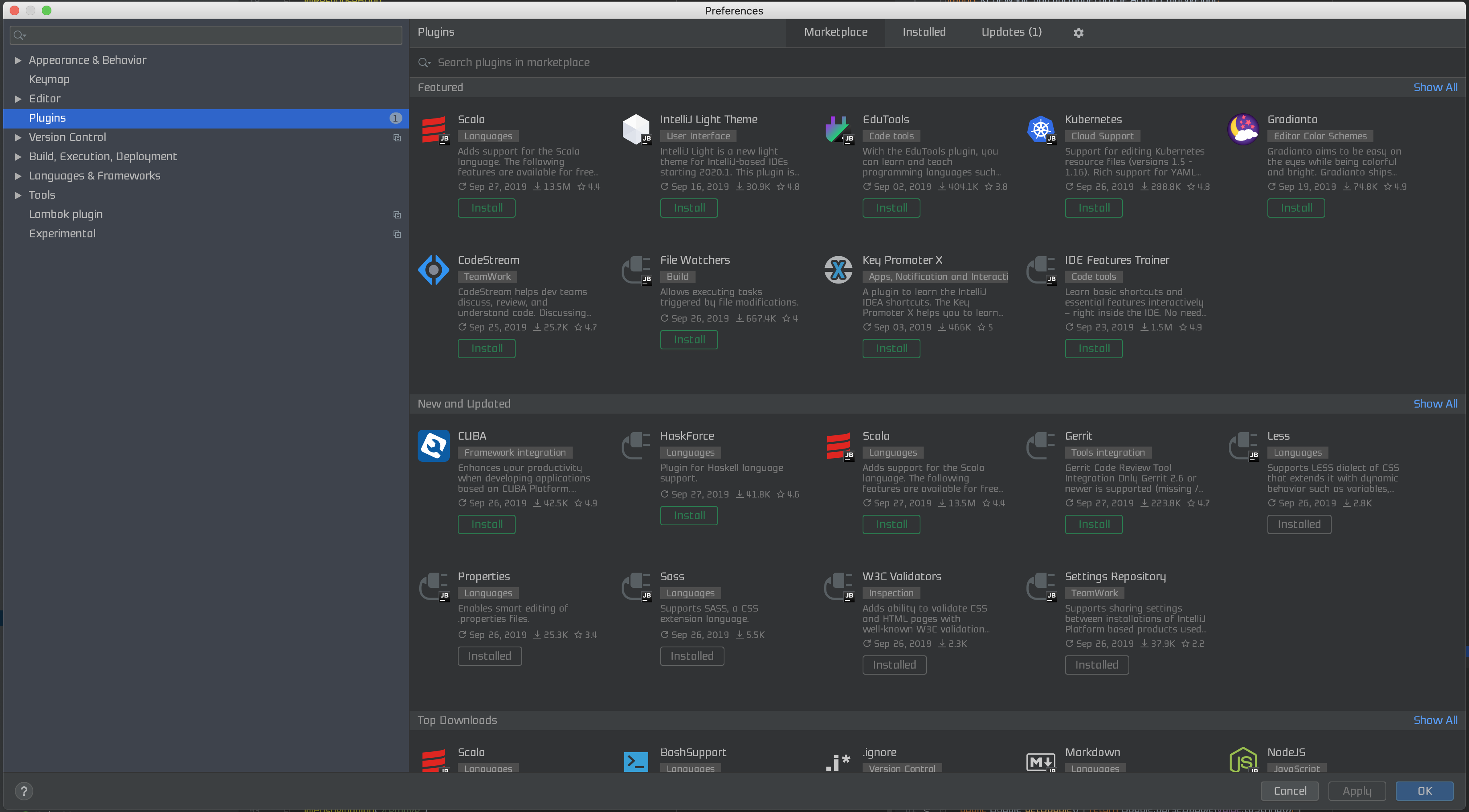Click the IntelliJ Light Theme cube icon
The width and height of the screenshot is (1469, 812).
point(635,129)
